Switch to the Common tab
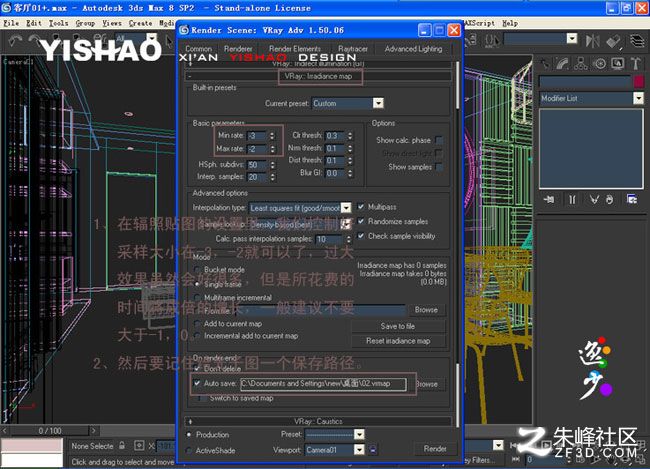The height and width of the screenshot is (469, 650). tap(198, 49)
